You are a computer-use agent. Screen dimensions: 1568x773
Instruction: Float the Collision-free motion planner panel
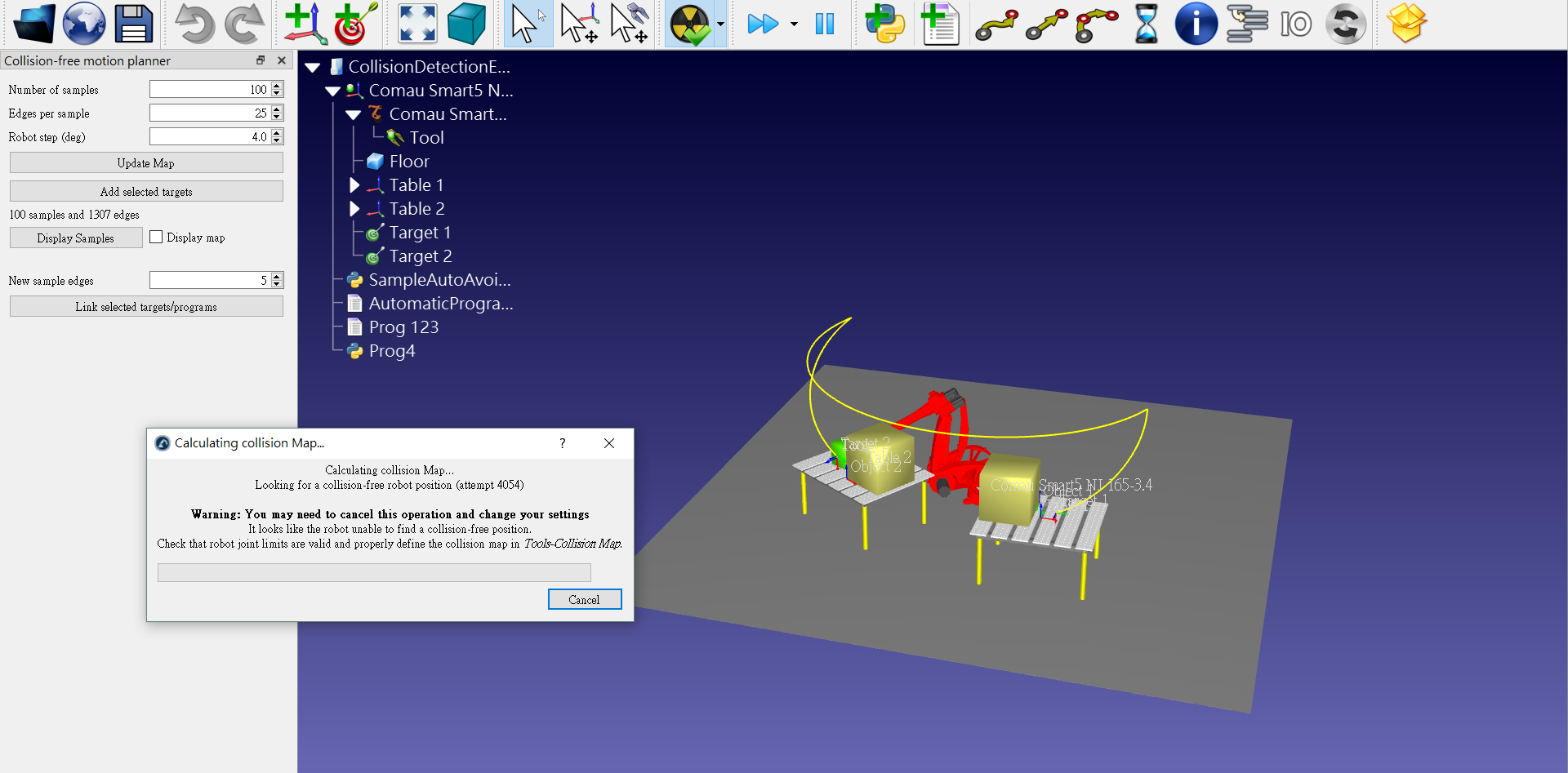click(261, 60)
